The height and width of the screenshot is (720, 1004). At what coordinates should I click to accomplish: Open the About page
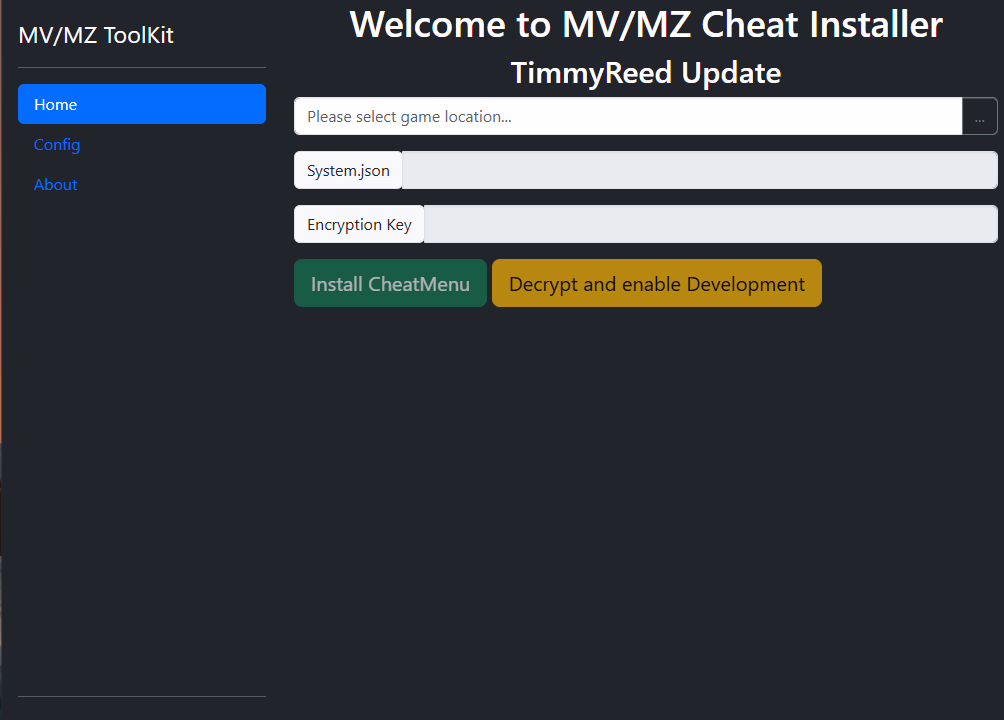point(56,185)
